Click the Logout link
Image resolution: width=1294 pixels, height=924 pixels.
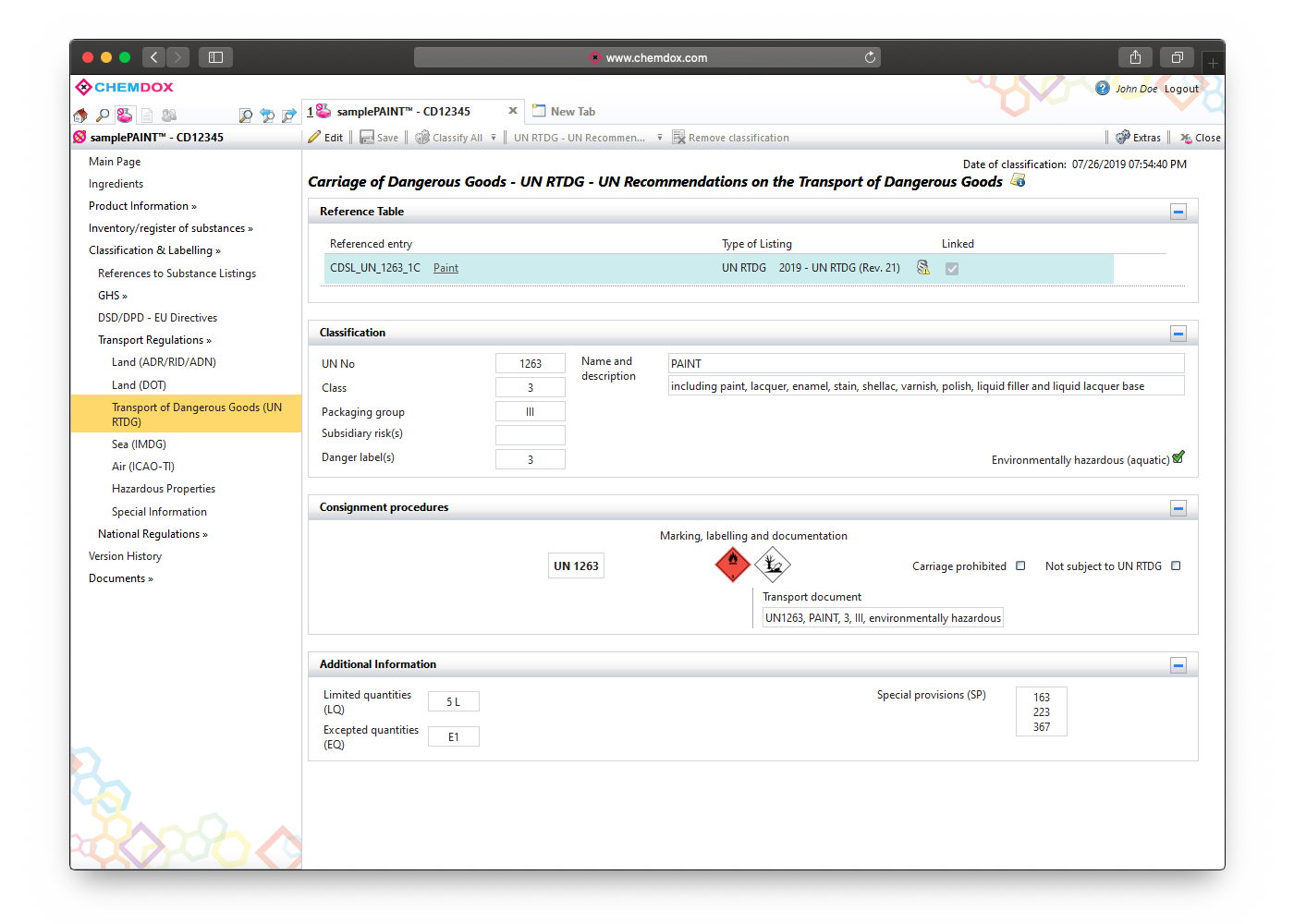point(1181,89)
